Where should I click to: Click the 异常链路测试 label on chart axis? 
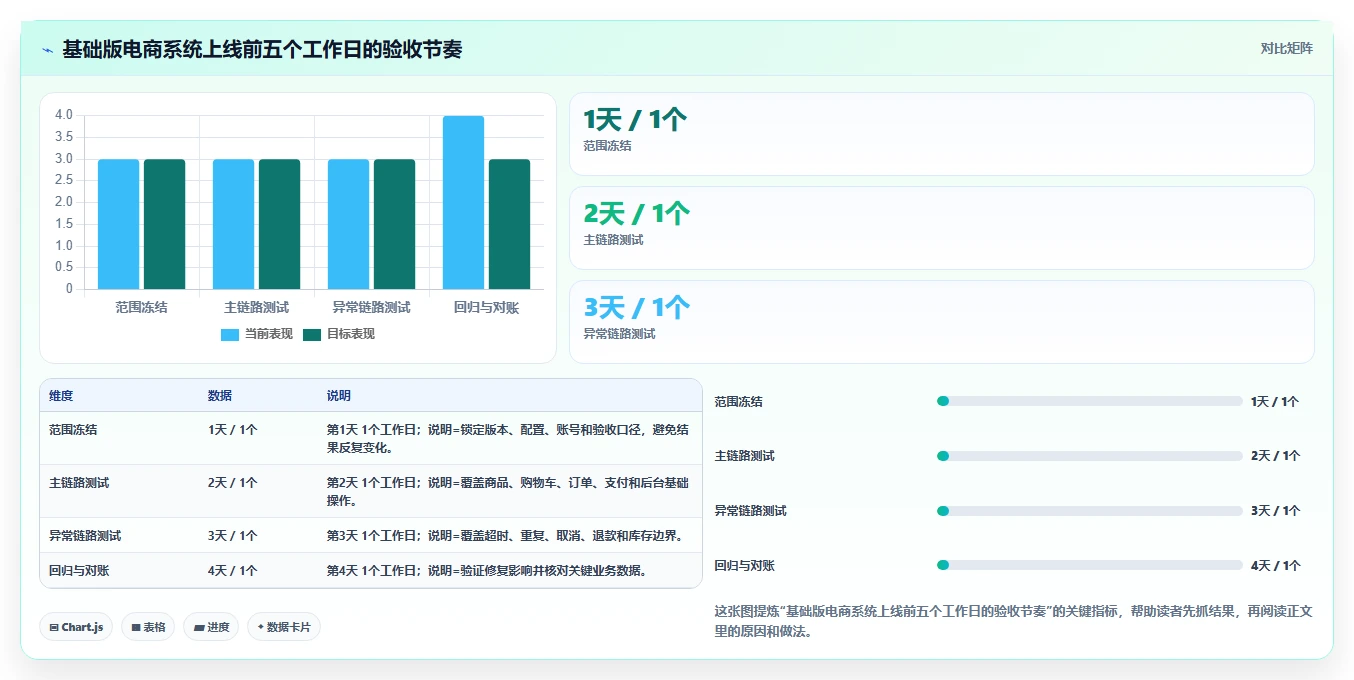tap(371, 308)
